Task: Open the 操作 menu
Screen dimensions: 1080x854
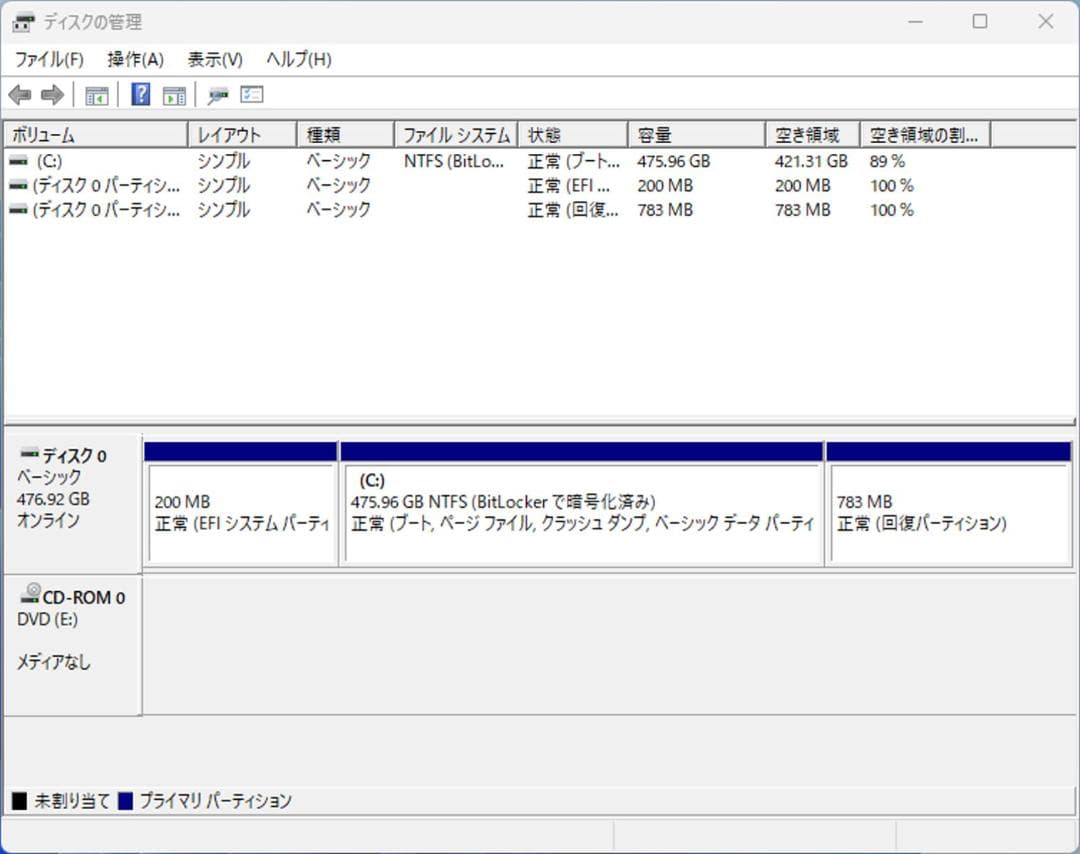Action: click(134, 59)
